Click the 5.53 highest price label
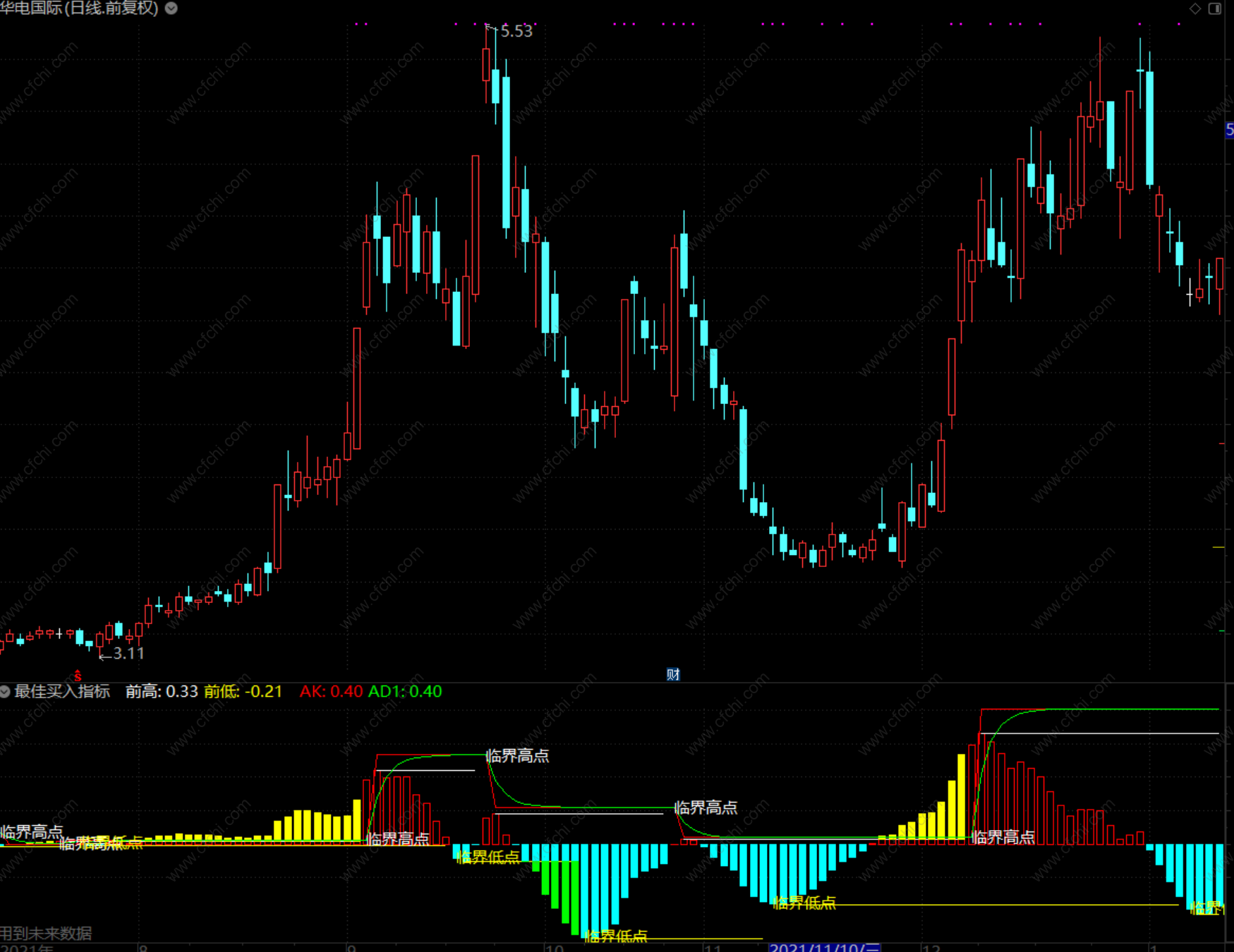This screenshot has height=952, width=1234. pyautogui.click(x=516, y=31)
